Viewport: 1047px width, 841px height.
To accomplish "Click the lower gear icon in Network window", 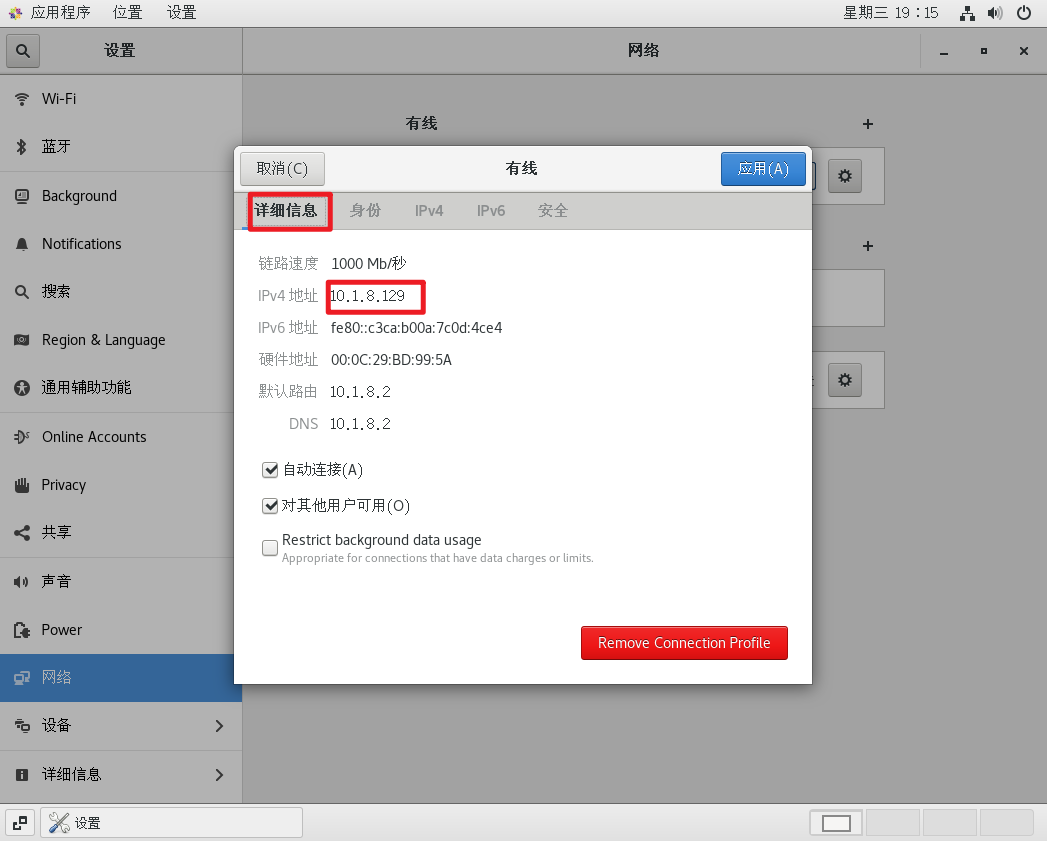I will 845,380.
